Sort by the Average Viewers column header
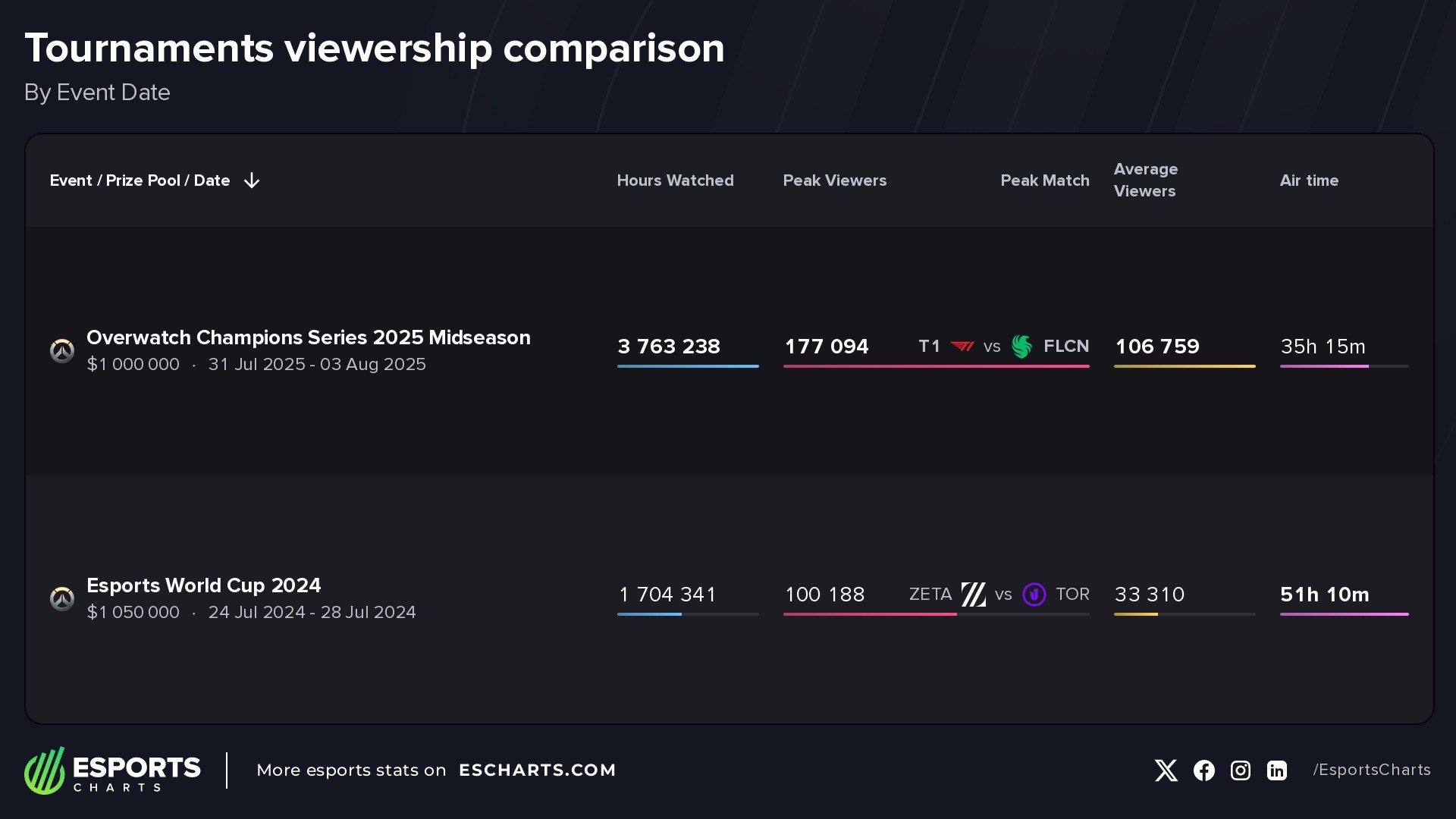This screenshot has height=819, width=1456. [1145, 180]
